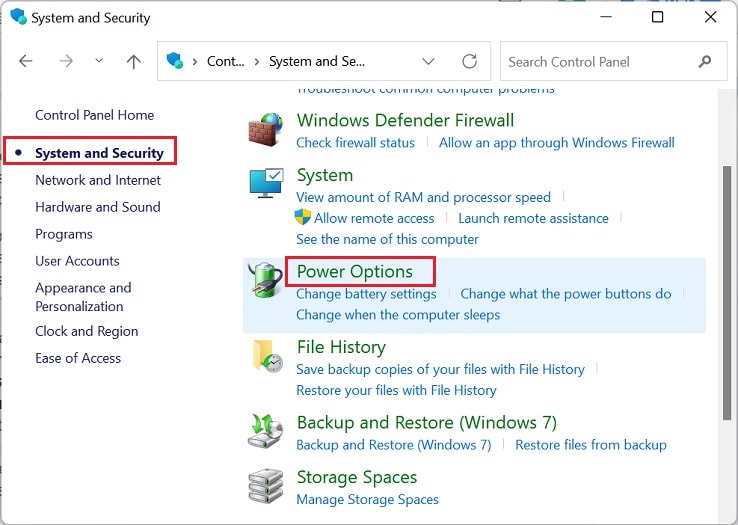
Task: Click Launch remote assistance
Action: coord(533,218)
